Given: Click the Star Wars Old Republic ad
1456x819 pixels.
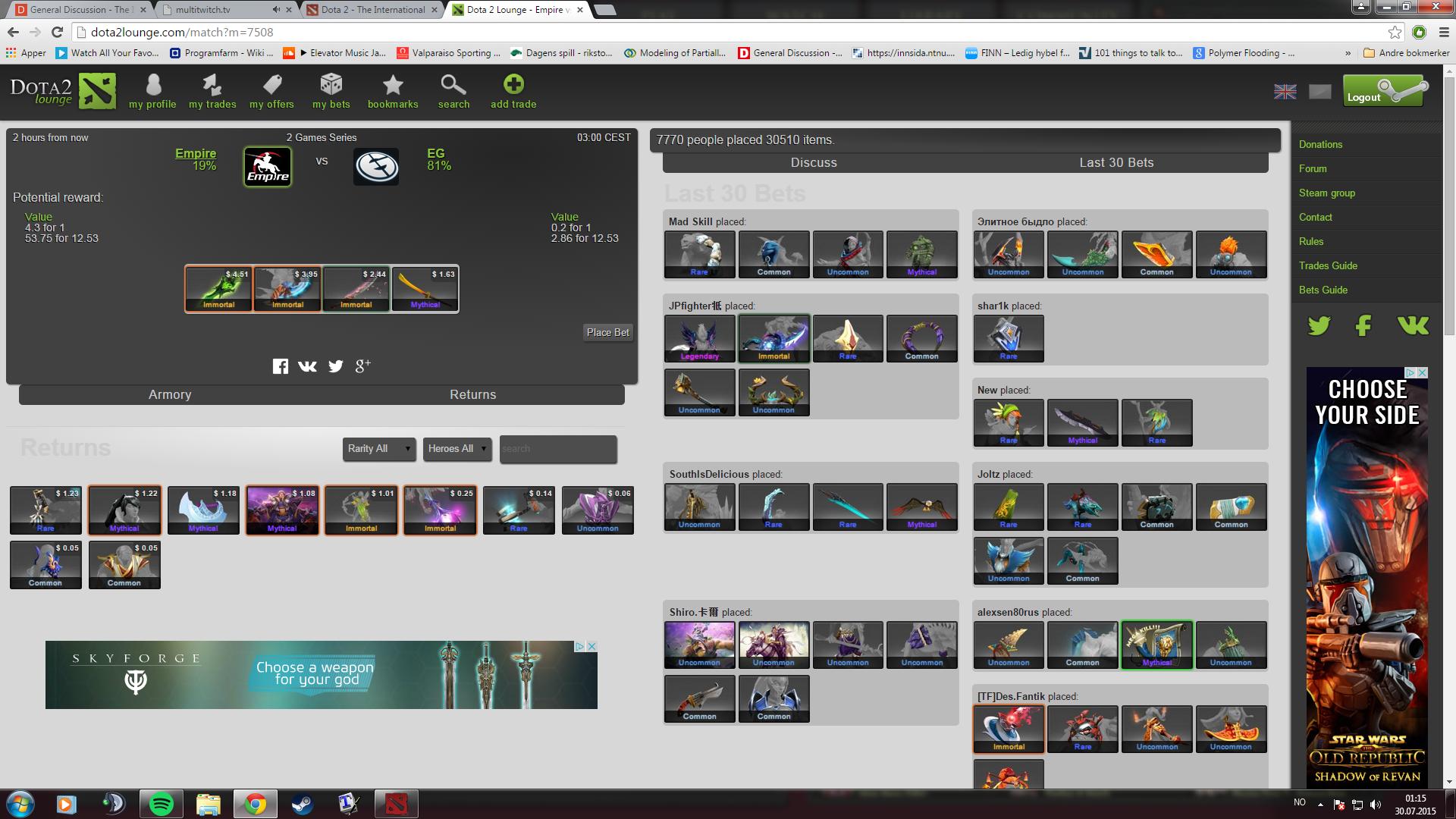Looking at the screenshot, I should (1367, 576).
